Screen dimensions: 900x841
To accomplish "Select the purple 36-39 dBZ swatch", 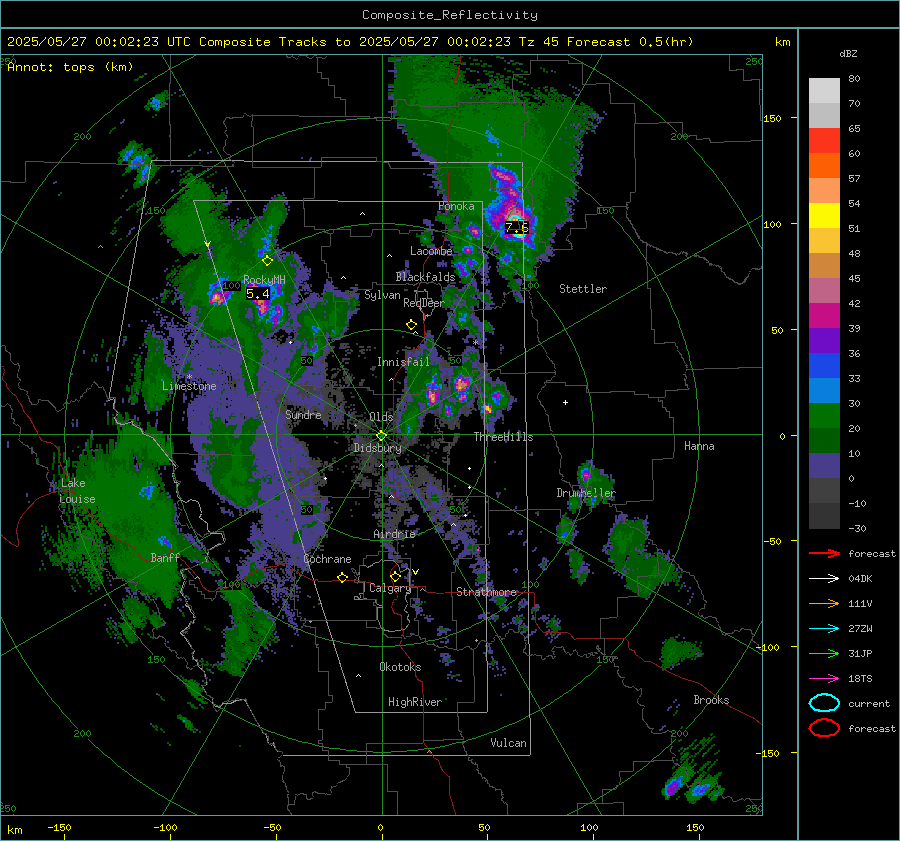I will click(824, 340).
